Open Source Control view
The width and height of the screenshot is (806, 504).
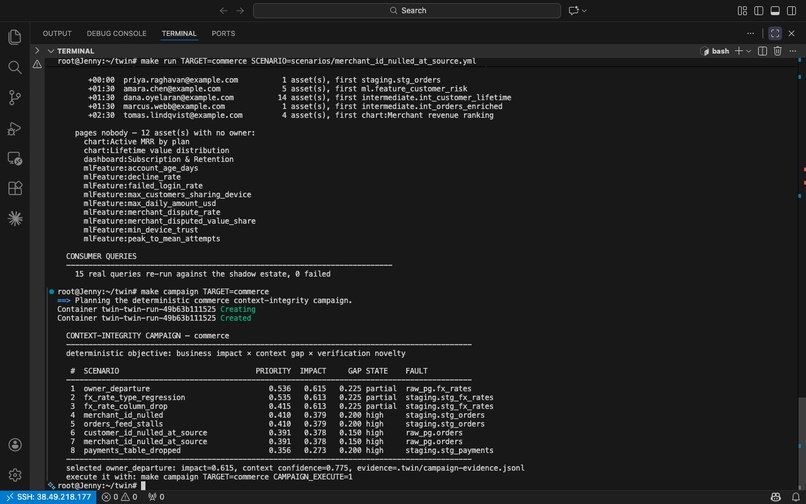coord(14,98)
